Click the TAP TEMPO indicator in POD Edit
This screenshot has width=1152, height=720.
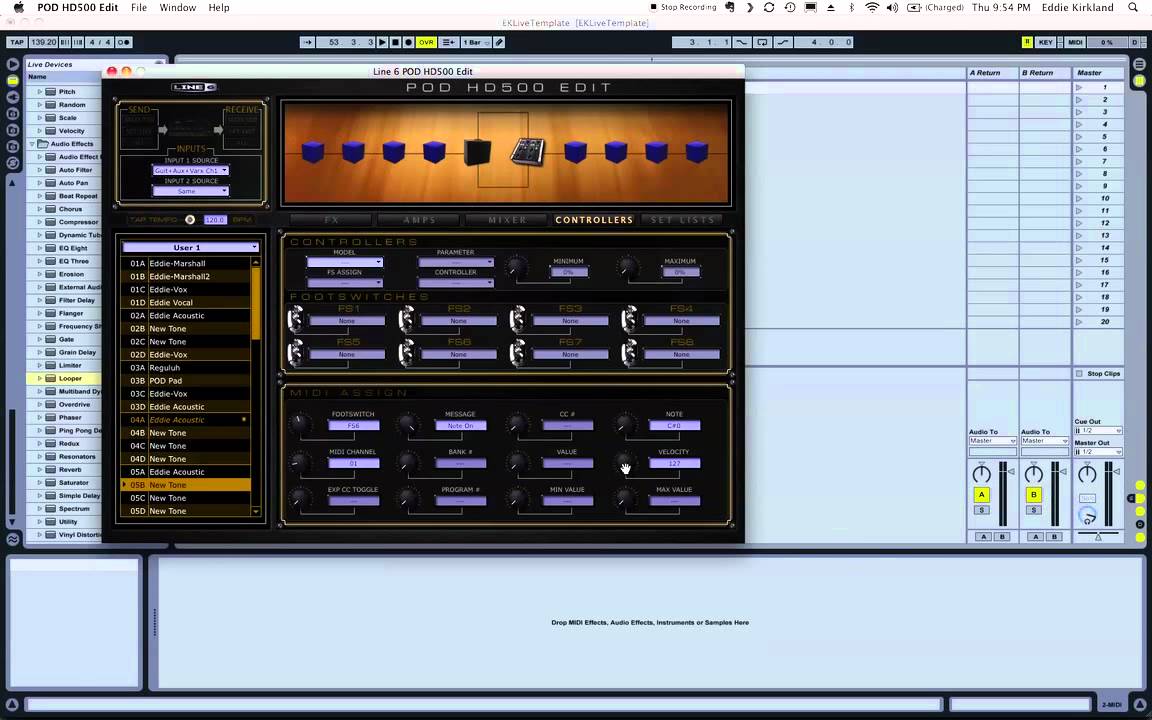[x=190, y=220]
